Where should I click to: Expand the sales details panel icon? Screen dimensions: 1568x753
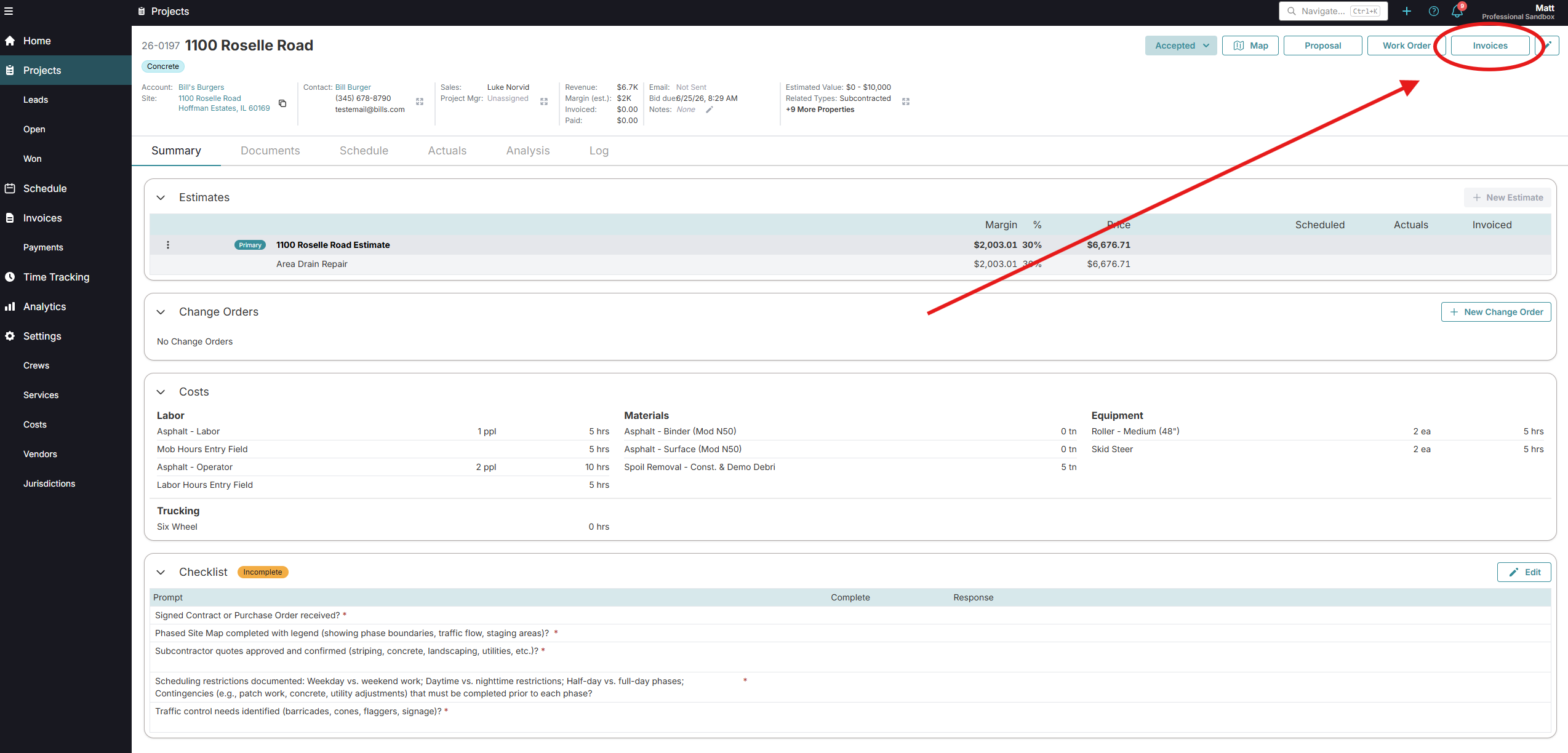click(544, 102)
